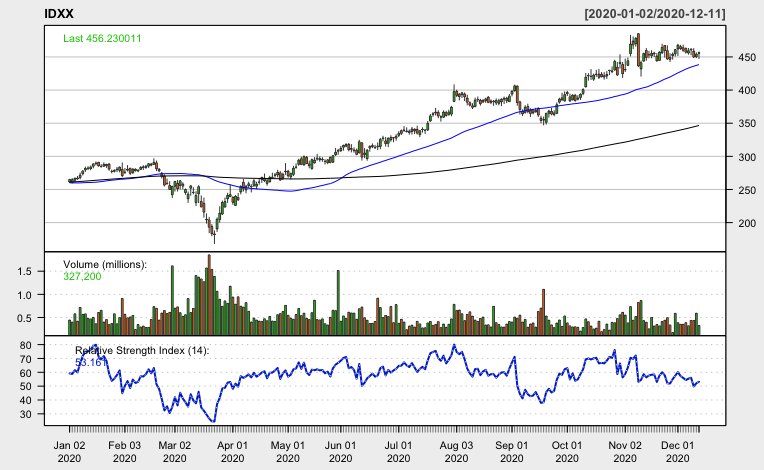Click the 450 price axis label
Screen dimensions: 764x470
[747, 57]
